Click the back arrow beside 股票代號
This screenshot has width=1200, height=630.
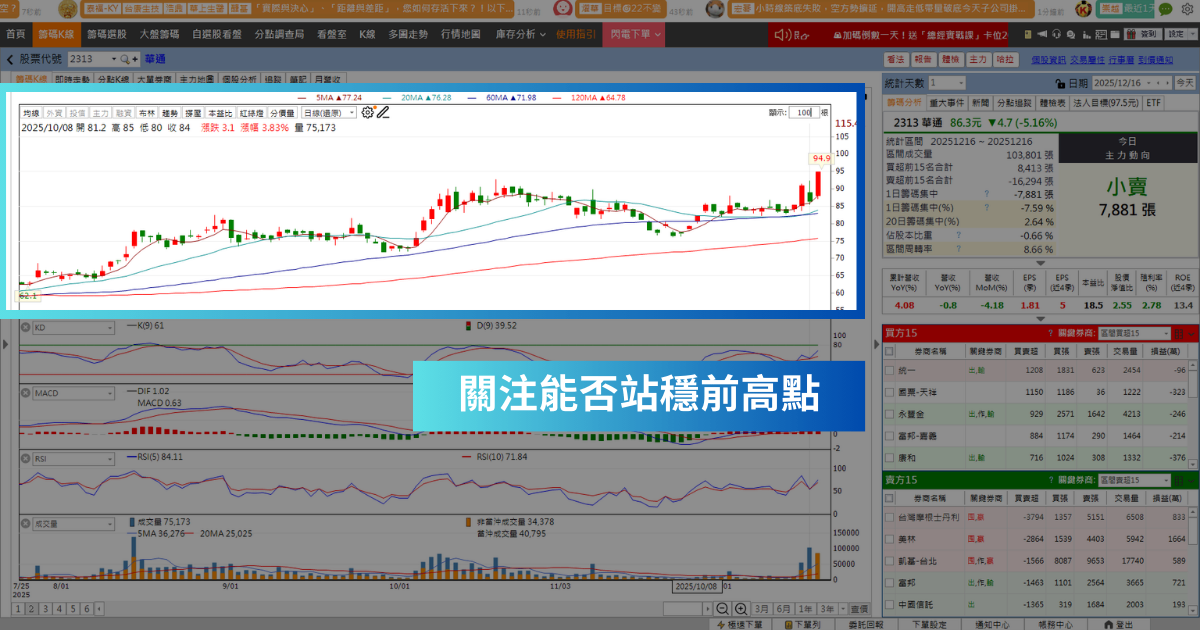(x=11, y=59)
